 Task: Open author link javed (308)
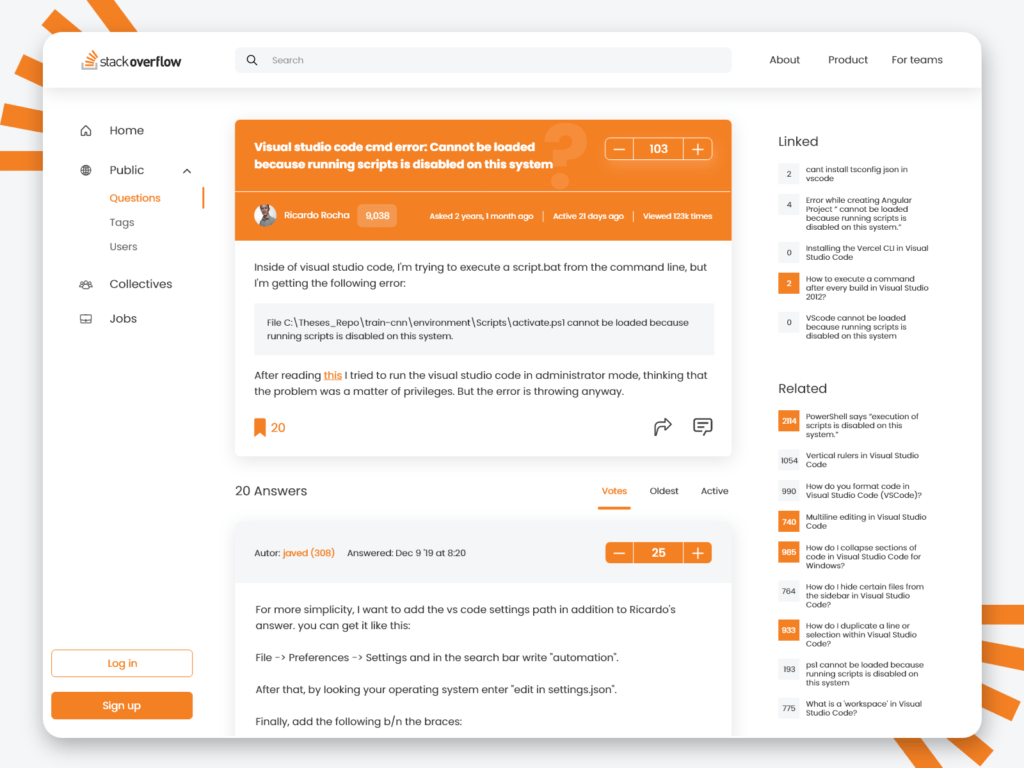point(308,553)
